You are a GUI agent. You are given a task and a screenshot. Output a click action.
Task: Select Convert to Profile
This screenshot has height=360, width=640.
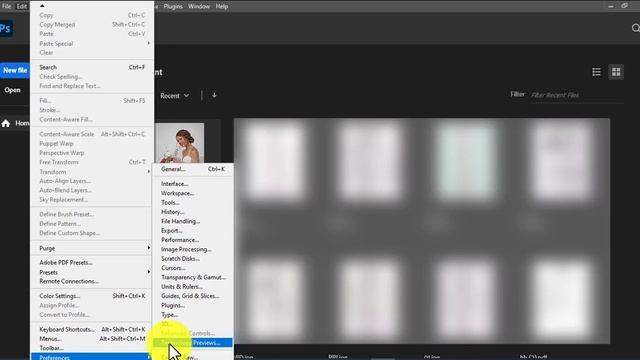[92, 315]
